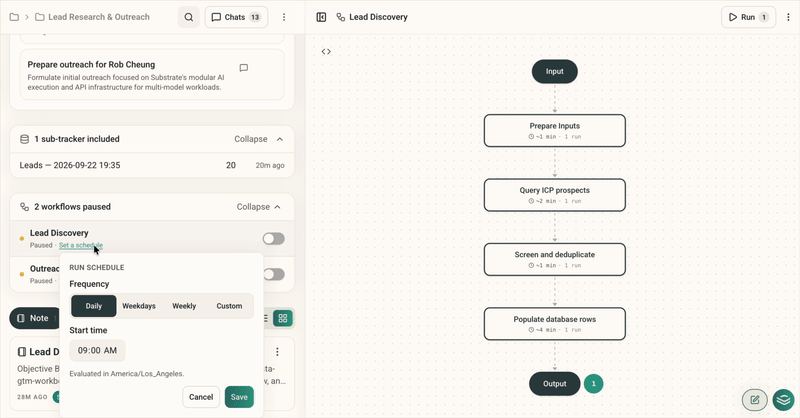Open comment icon on Rob Cheung card
The image size is (800, 418).
point(244,68)
